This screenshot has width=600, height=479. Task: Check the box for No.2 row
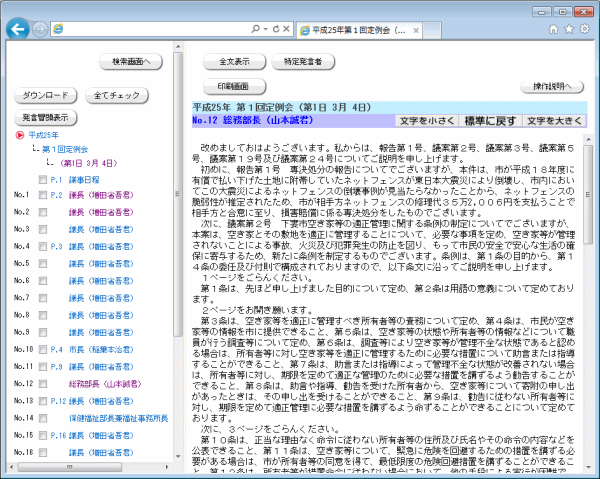point(43,212)
